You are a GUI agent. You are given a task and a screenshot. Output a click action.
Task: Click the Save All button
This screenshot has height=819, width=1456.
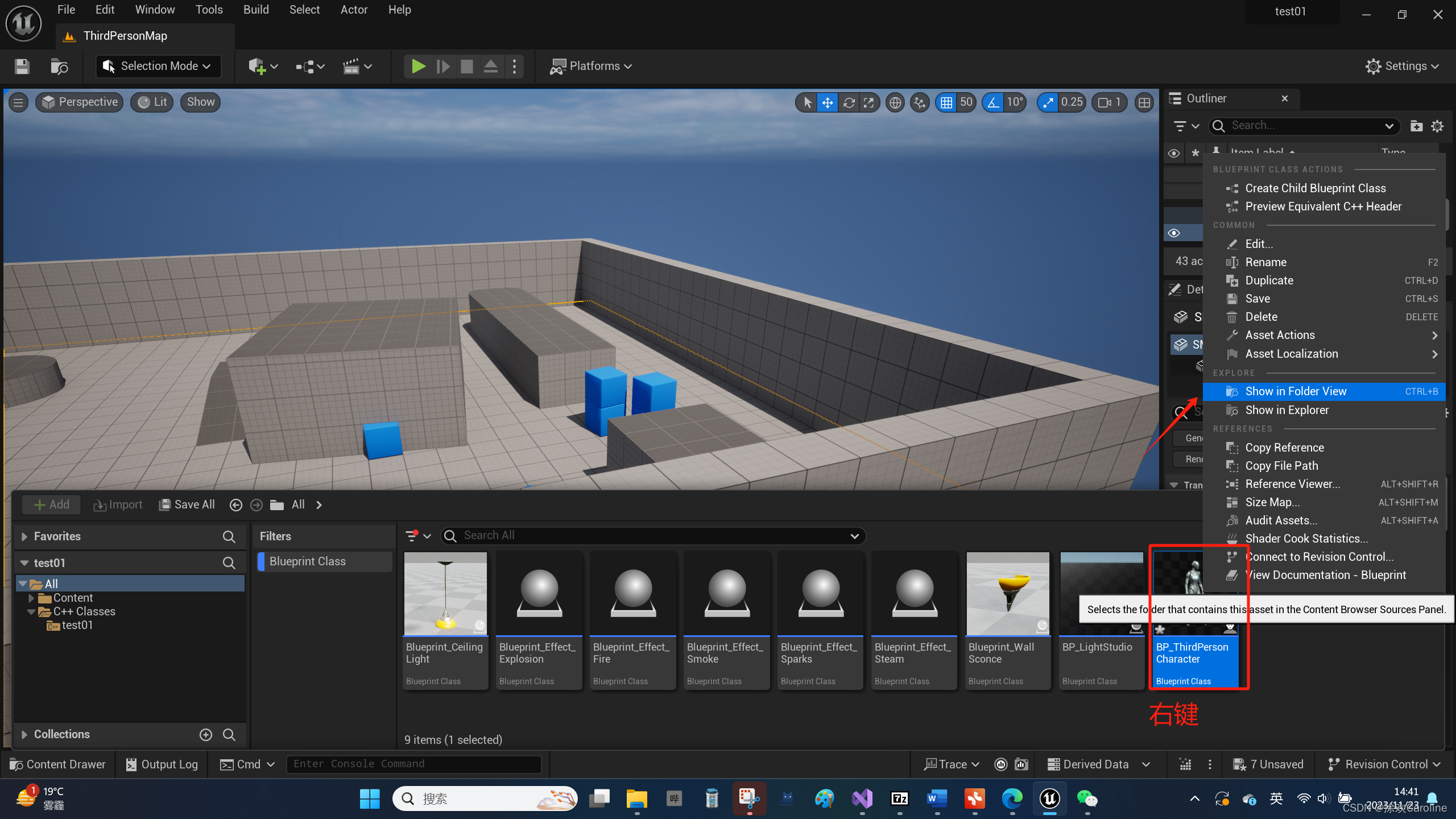pyautogui.click(x=186, y=504)
